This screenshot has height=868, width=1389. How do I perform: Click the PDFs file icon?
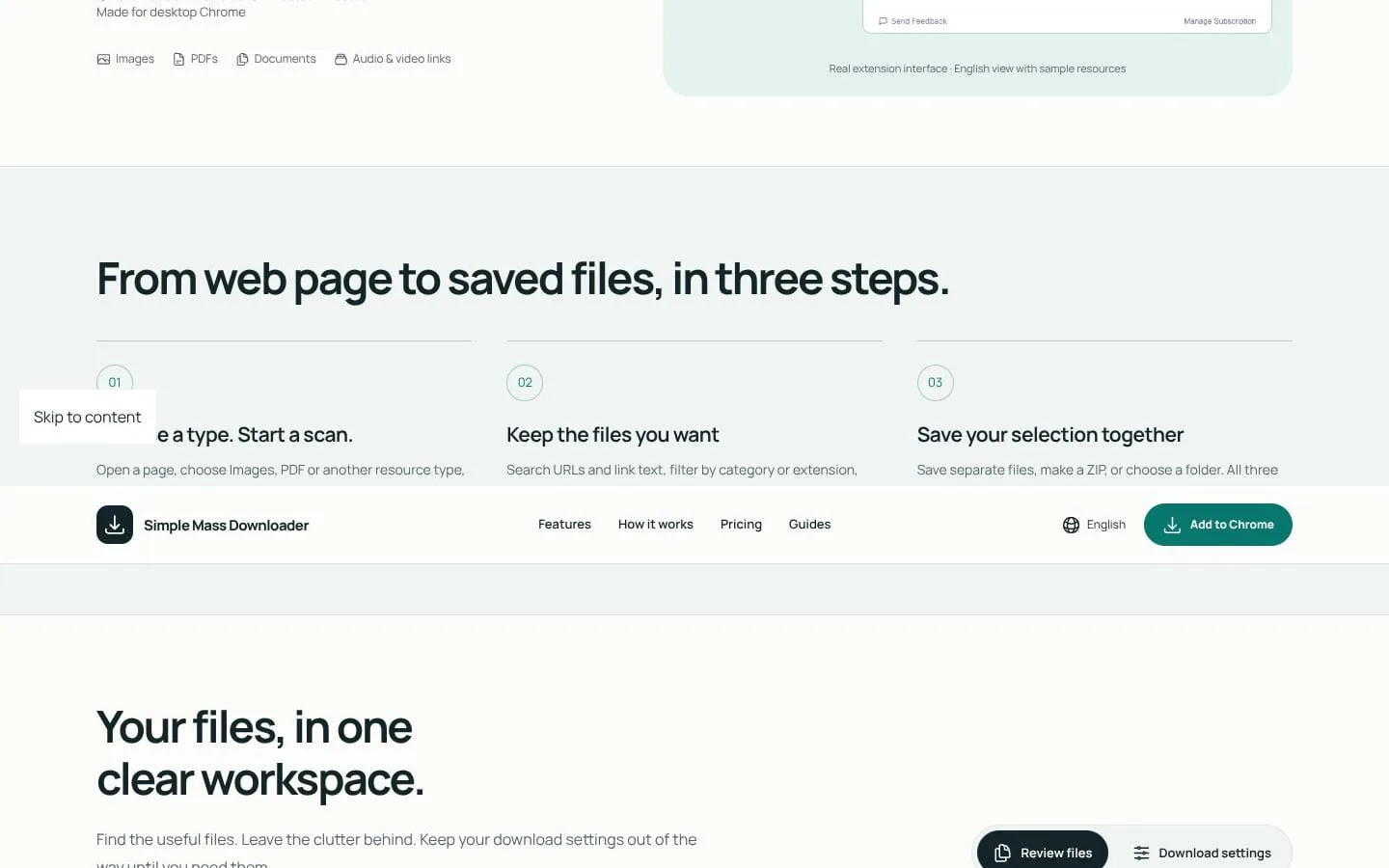point(178,59)
